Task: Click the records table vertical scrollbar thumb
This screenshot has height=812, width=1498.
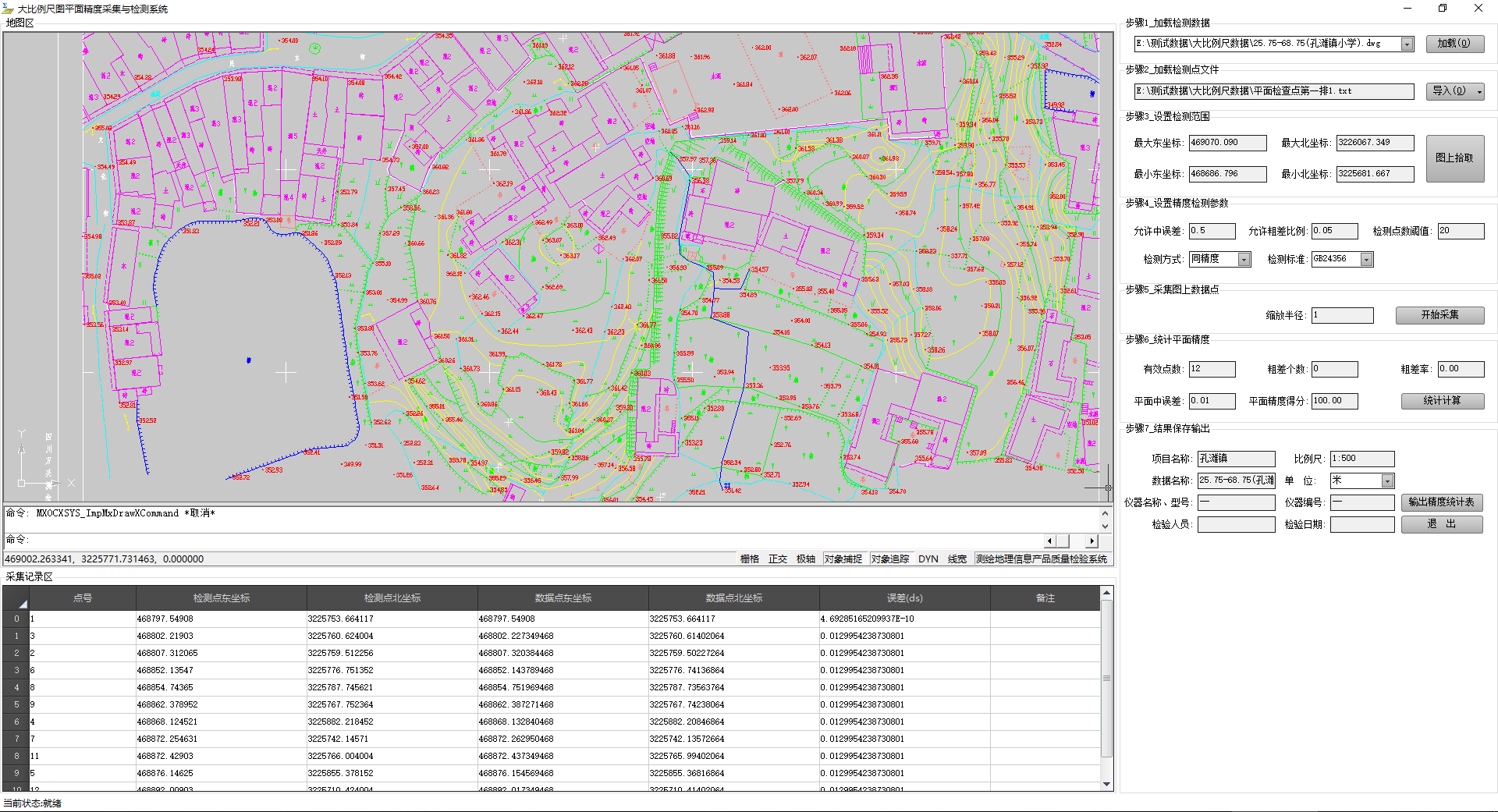Action: coord(1106,679)
